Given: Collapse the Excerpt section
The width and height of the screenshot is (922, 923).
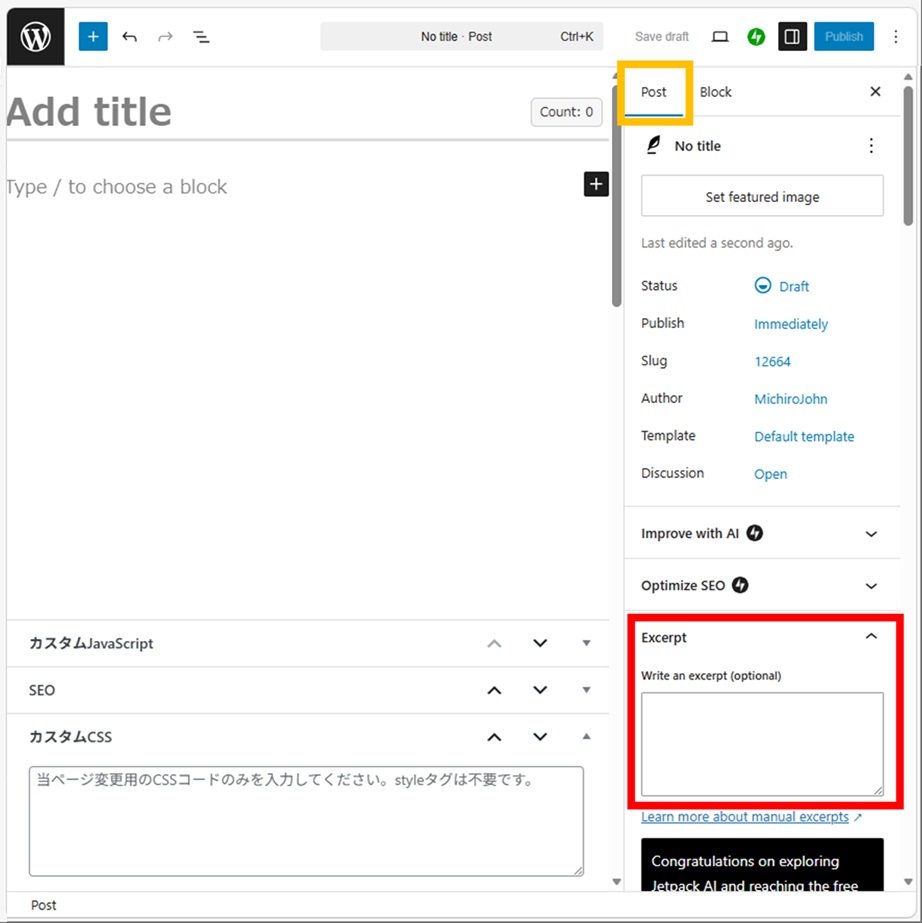Looking at the screenshot, I should coord(870,637).
